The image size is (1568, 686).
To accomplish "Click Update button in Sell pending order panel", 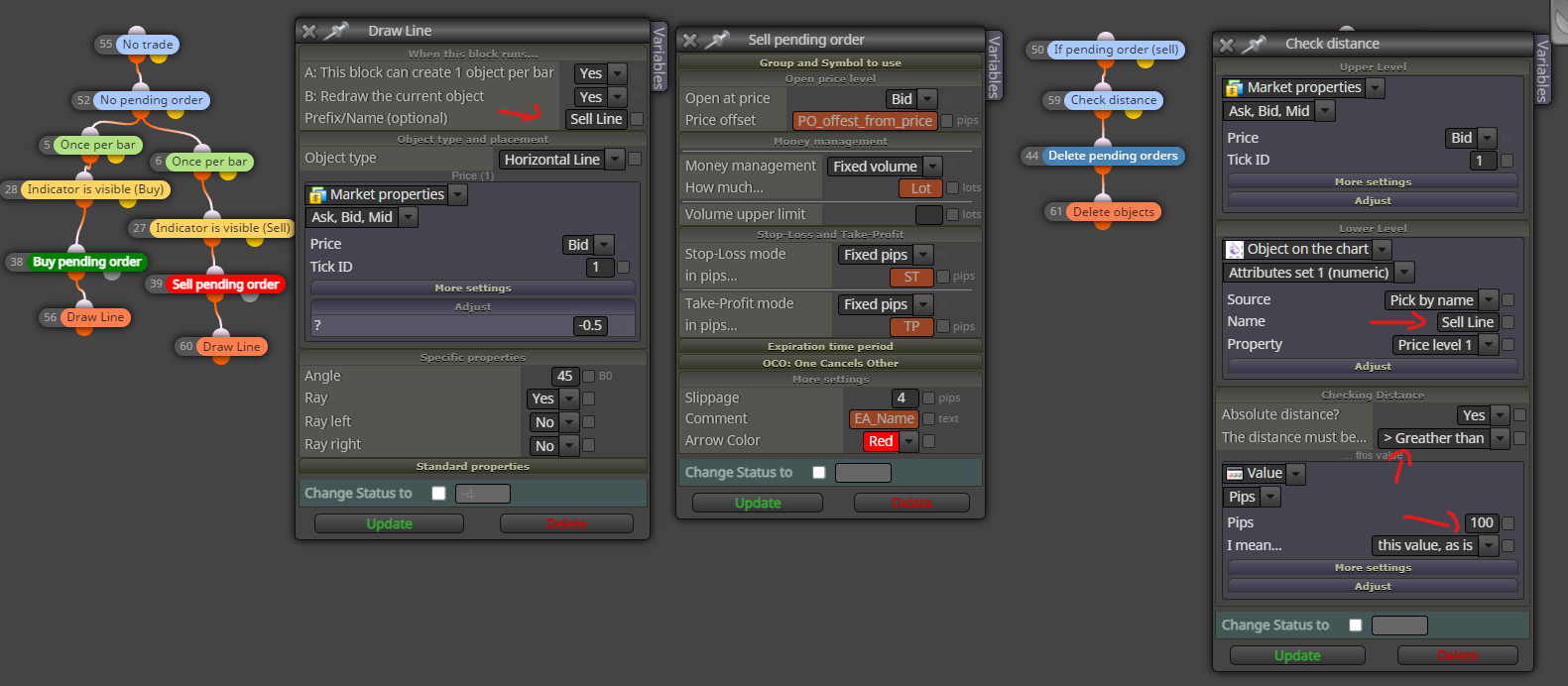I will point(758,503).
